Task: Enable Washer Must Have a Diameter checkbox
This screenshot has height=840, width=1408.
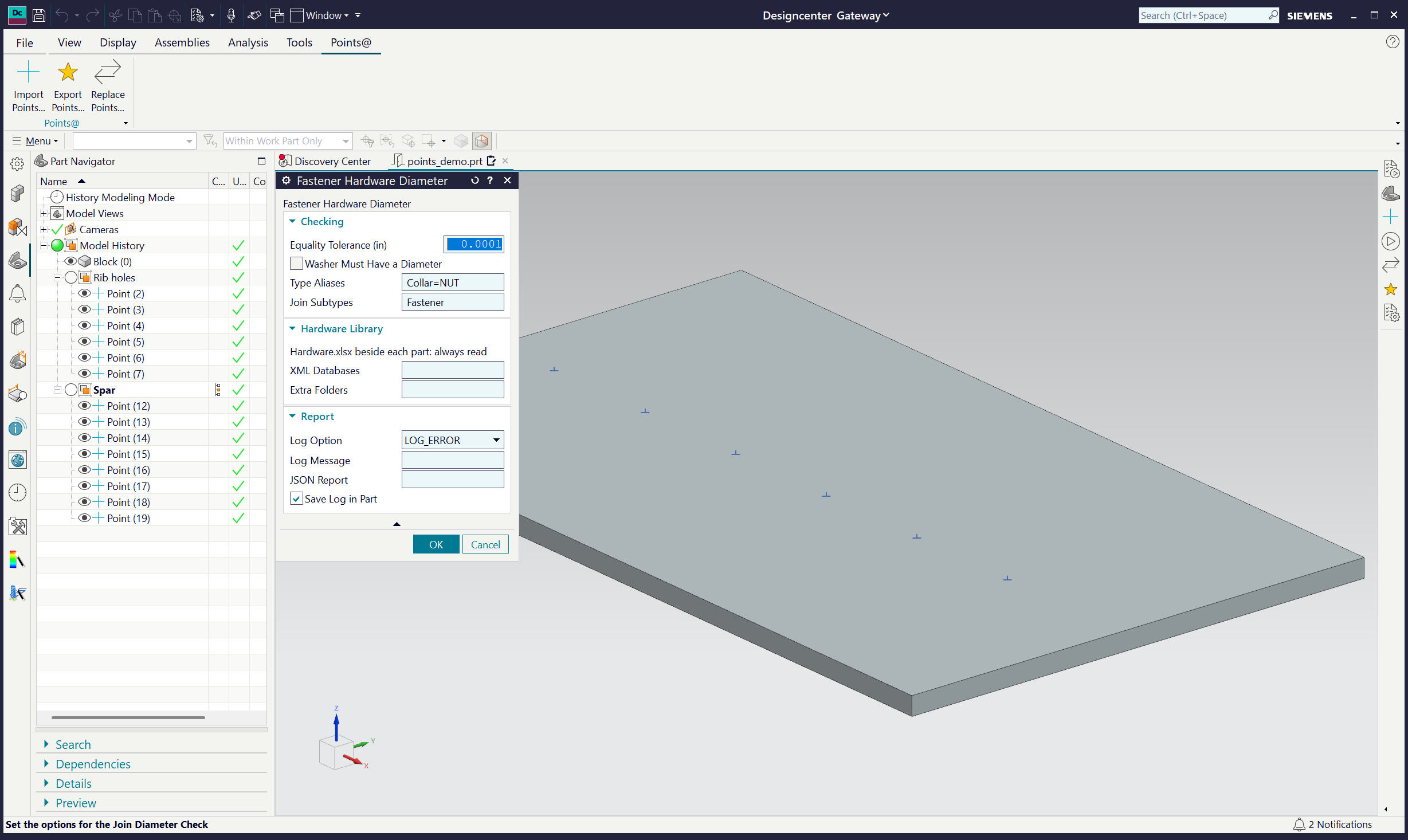Action: (x=296, y=264)
